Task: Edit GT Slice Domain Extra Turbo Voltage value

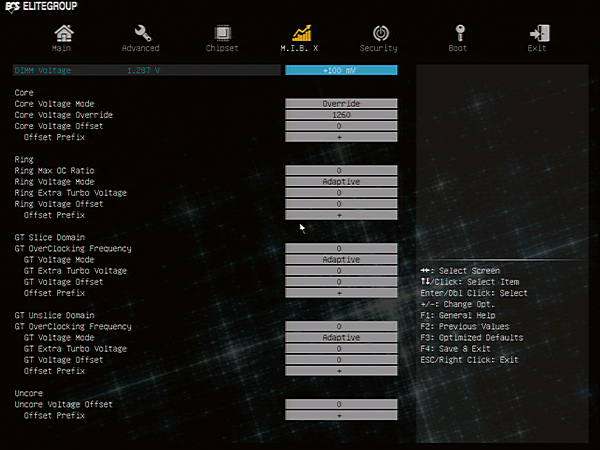Action: point(341,270)
